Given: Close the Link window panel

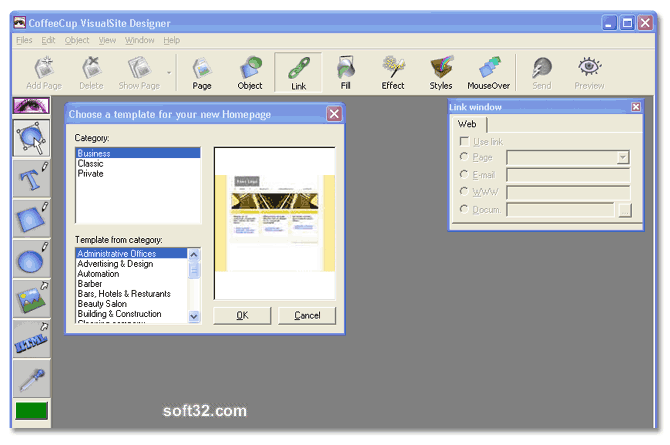Looking at the screenshot, I should pyautogui.click(x=636, y=107).
